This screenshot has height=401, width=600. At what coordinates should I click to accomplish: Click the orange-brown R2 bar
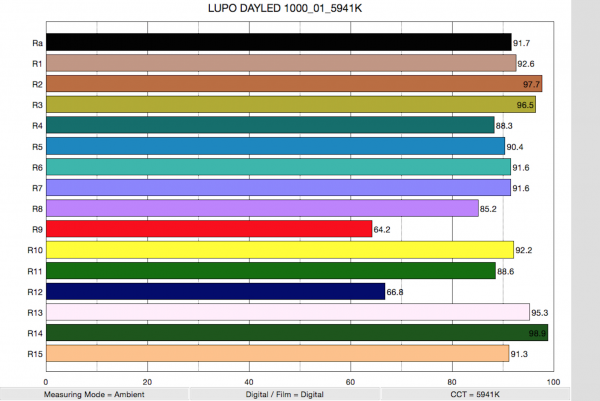(293, 84)
